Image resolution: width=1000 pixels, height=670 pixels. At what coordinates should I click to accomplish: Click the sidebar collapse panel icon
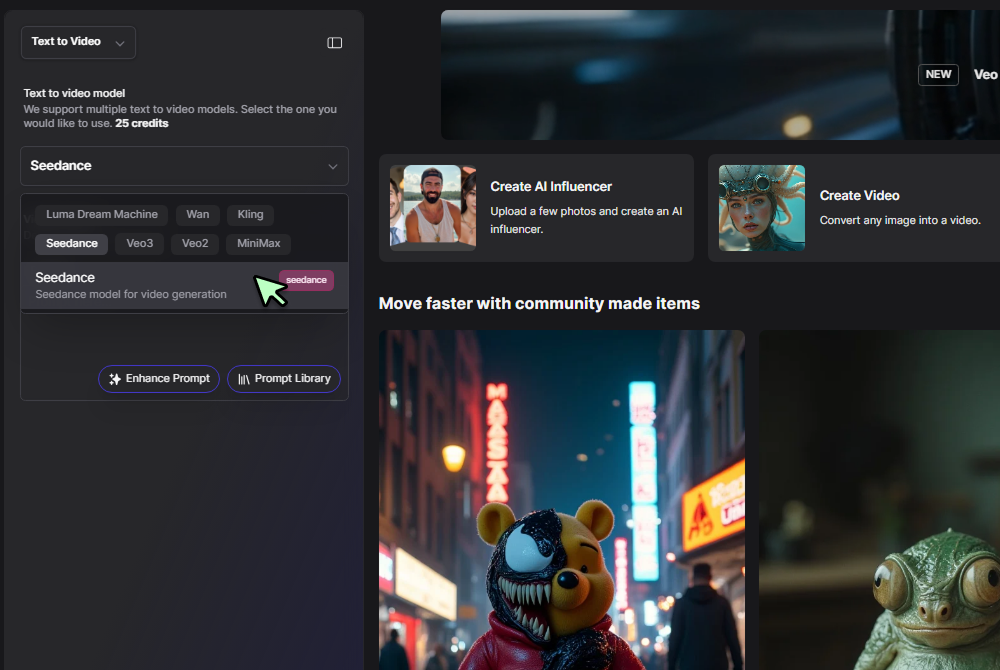[x=334, y=42]
